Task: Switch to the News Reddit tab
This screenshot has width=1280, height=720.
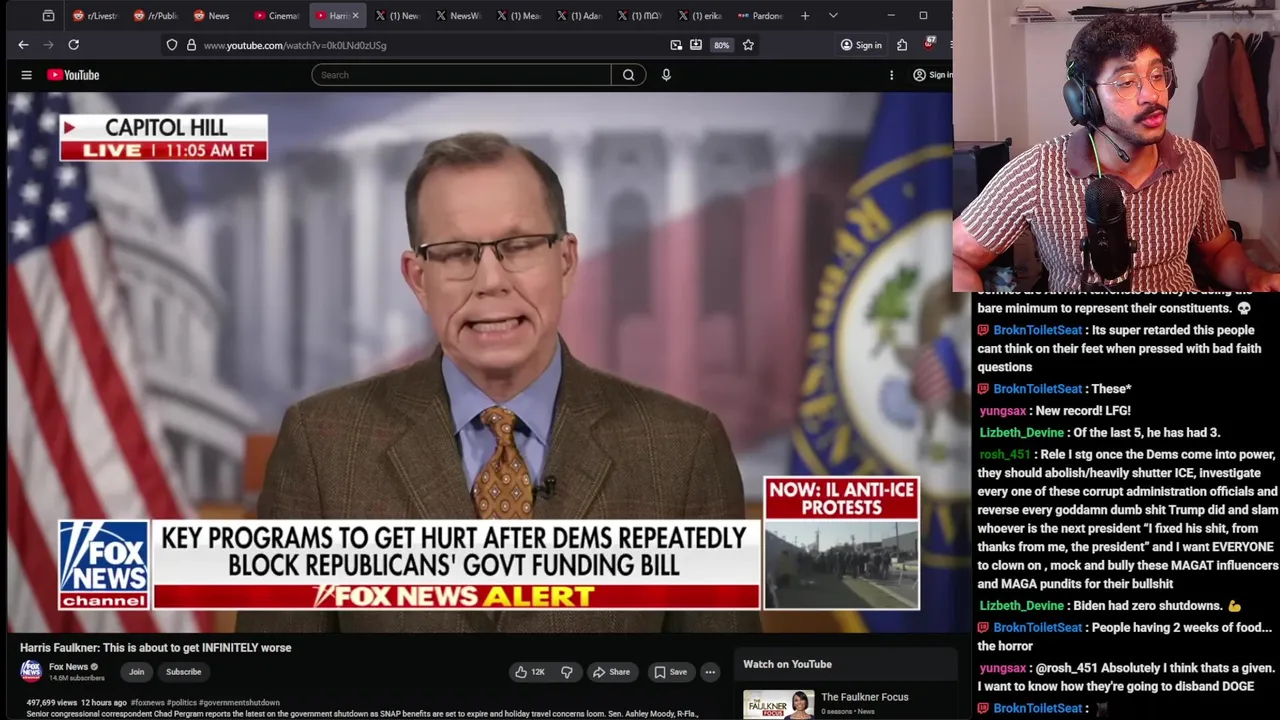Action: [215, 16]
